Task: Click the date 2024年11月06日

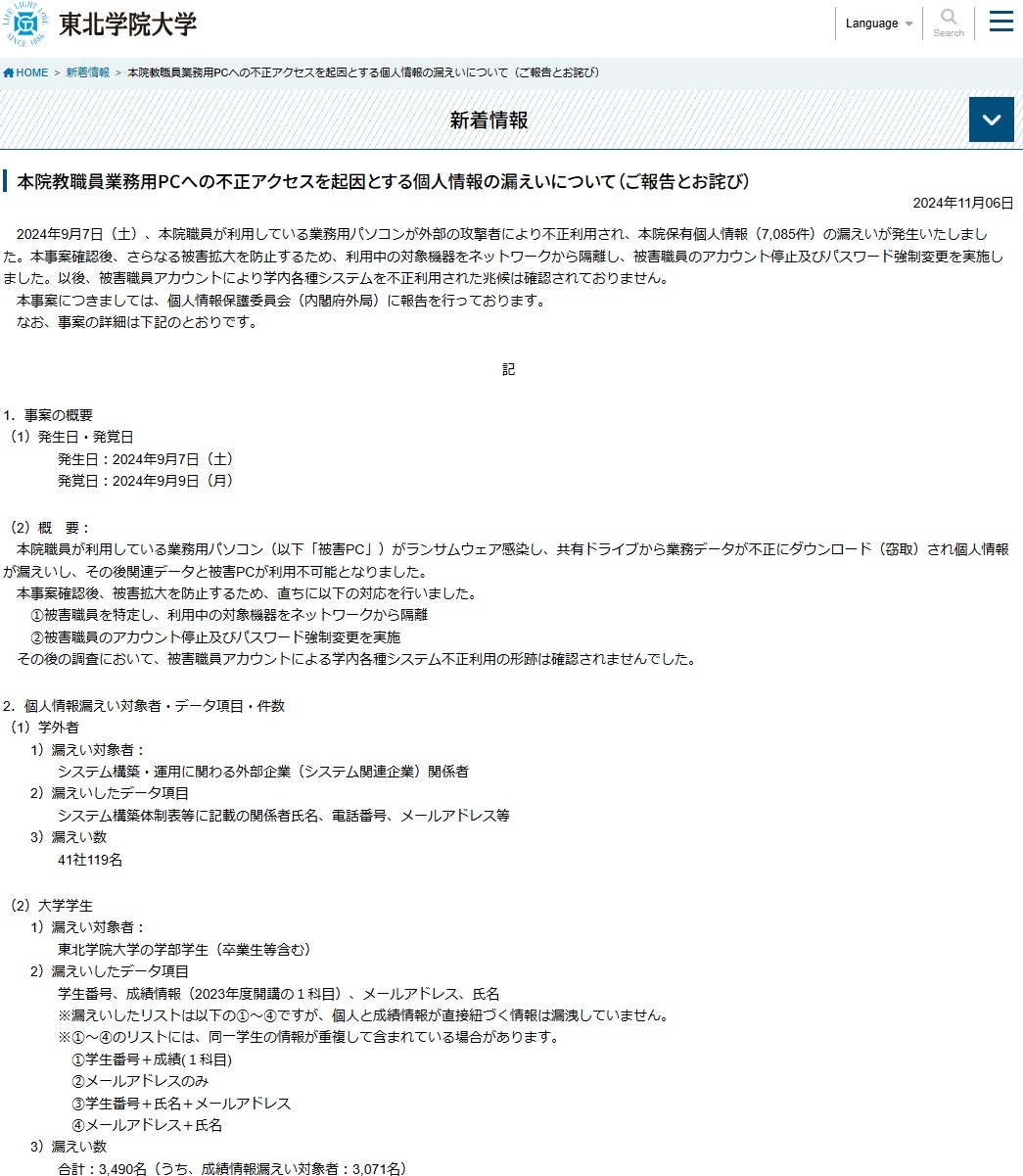Action: pyautogui.click(x=963, y=203)
